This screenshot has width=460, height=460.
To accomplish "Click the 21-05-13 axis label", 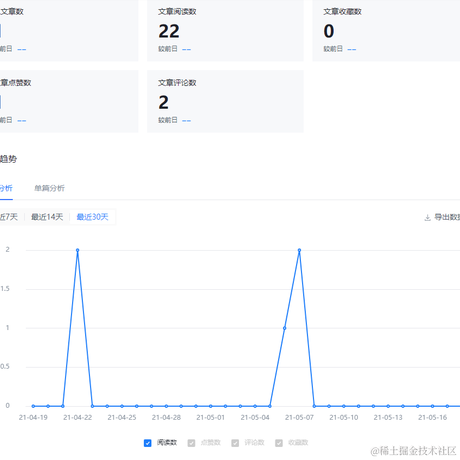I will 388,417.
